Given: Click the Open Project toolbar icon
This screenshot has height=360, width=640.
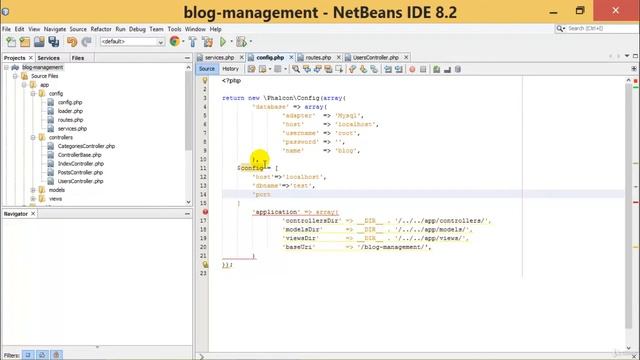Looking at the screenshot, I should coord(39,42).
